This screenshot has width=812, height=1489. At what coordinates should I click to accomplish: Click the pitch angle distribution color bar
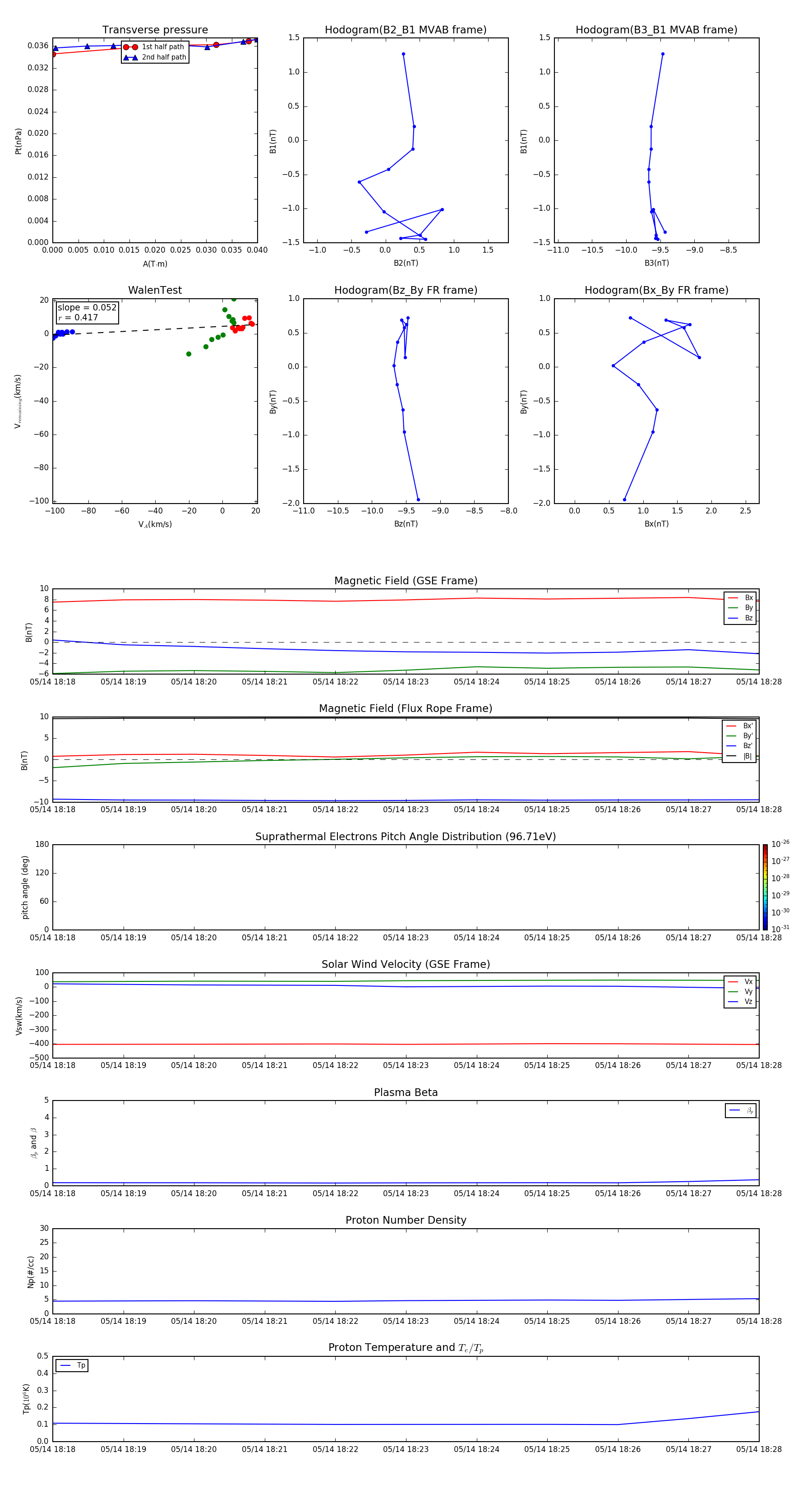[x=765, y=887]
